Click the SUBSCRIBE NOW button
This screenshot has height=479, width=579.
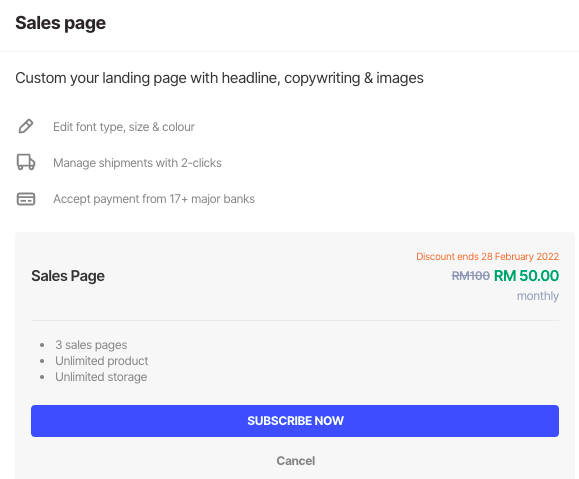pyautogui.click(x=295, y=421)
